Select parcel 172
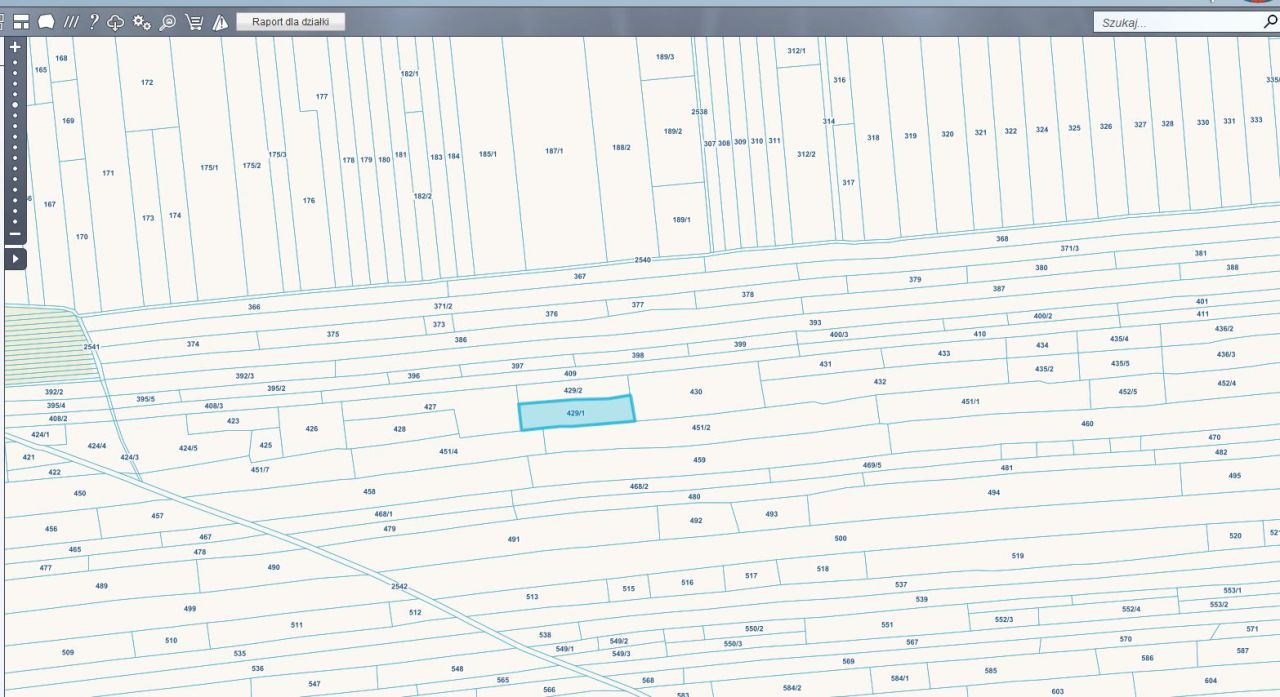The image size is (1280, 697). (x=147, y=82)
